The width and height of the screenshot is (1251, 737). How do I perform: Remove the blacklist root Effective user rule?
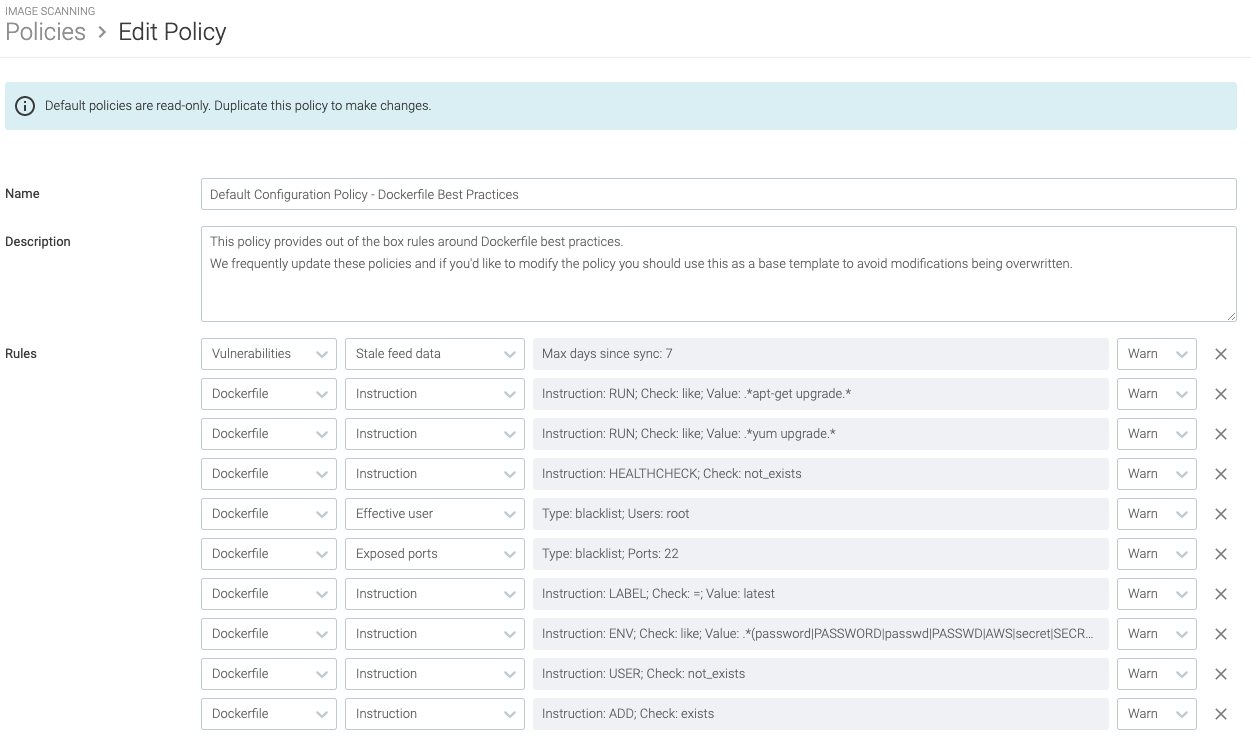point(1221,513)
